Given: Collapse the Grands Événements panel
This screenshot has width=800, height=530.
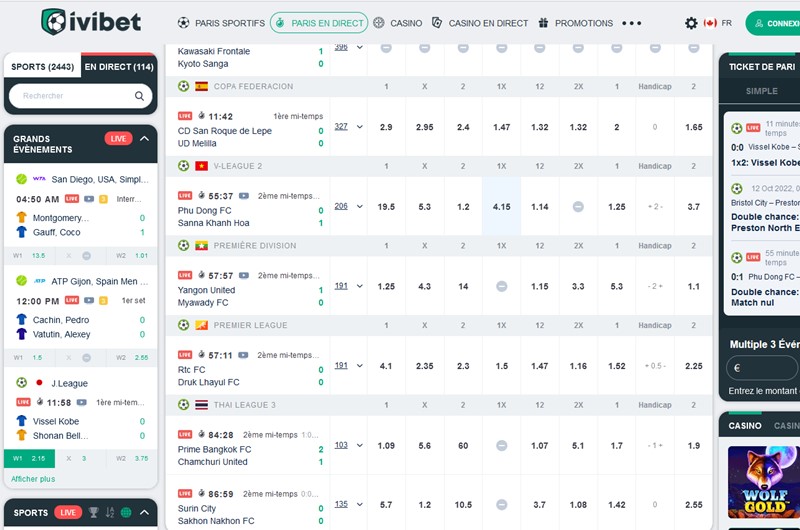Looking at the screenshot, I should 145,139.
